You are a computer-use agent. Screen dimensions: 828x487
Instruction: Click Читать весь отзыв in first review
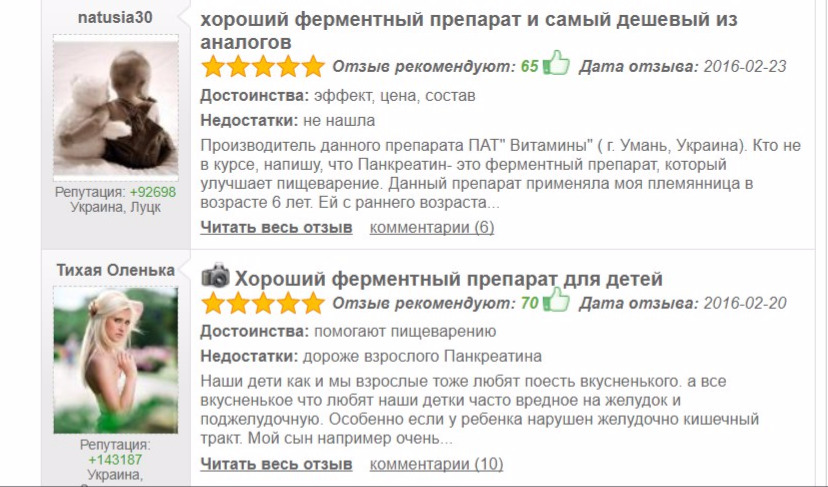point(276,228)
